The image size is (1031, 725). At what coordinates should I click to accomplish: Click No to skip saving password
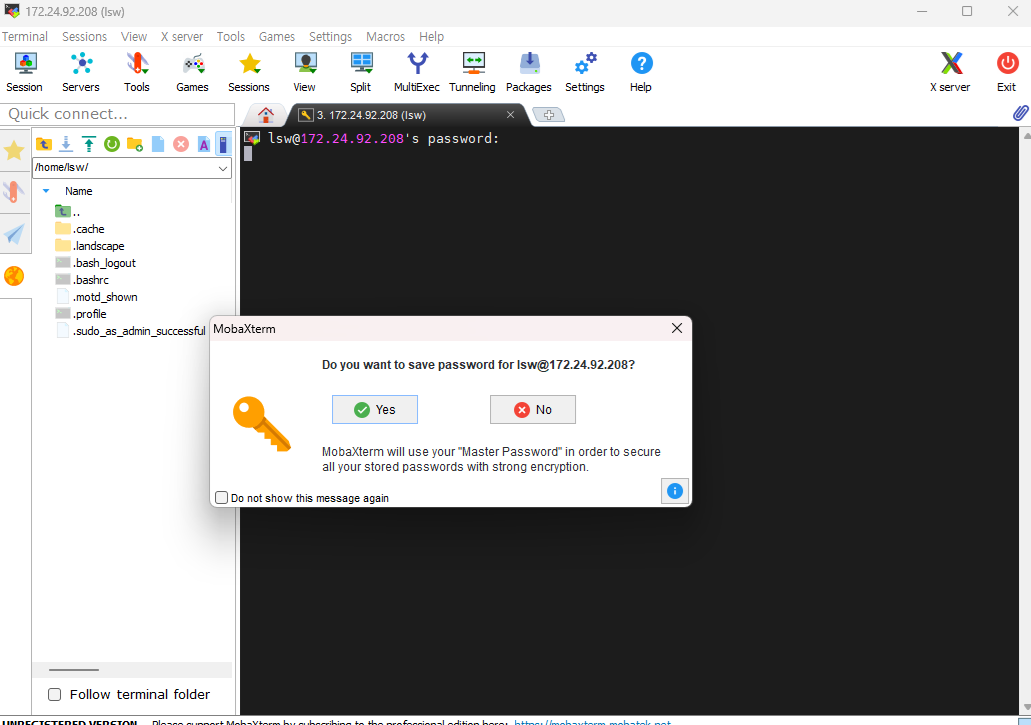(533, 409)
